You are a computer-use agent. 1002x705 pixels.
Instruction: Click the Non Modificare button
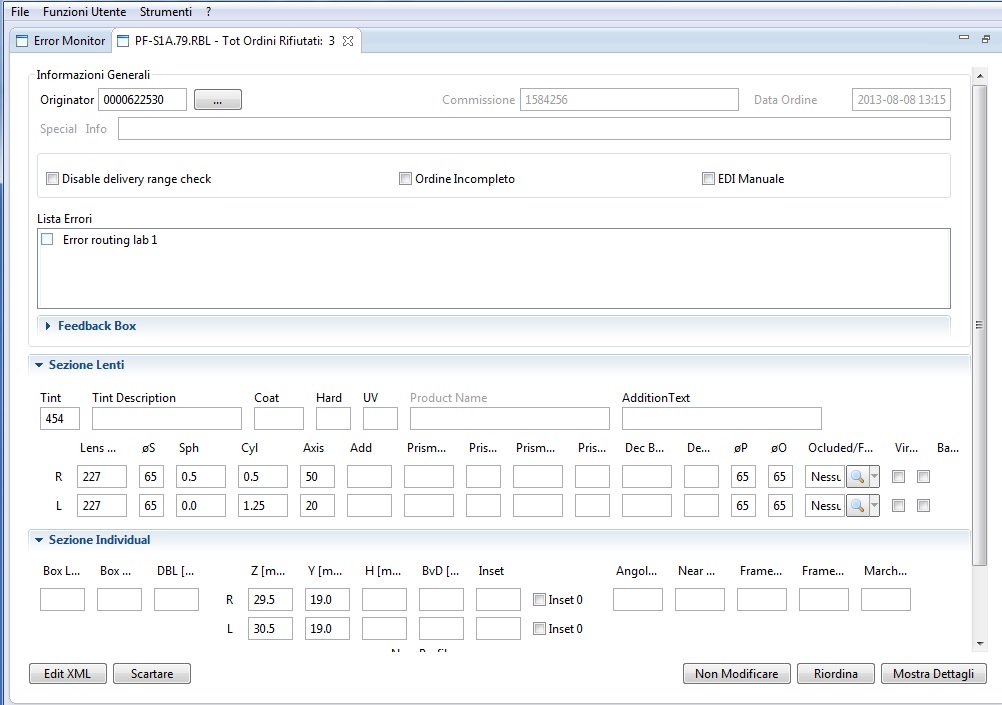737,674
